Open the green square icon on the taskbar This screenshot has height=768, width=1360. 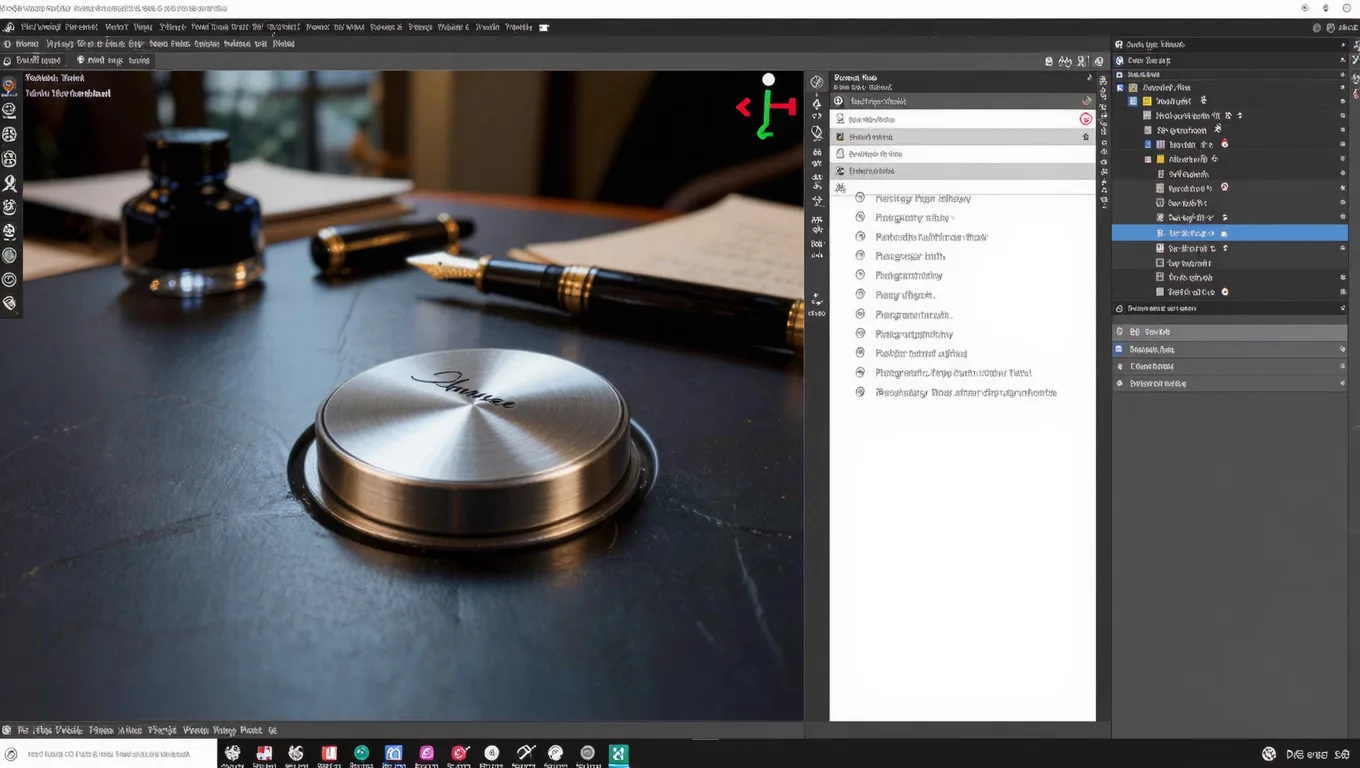[x=619, y=753]
